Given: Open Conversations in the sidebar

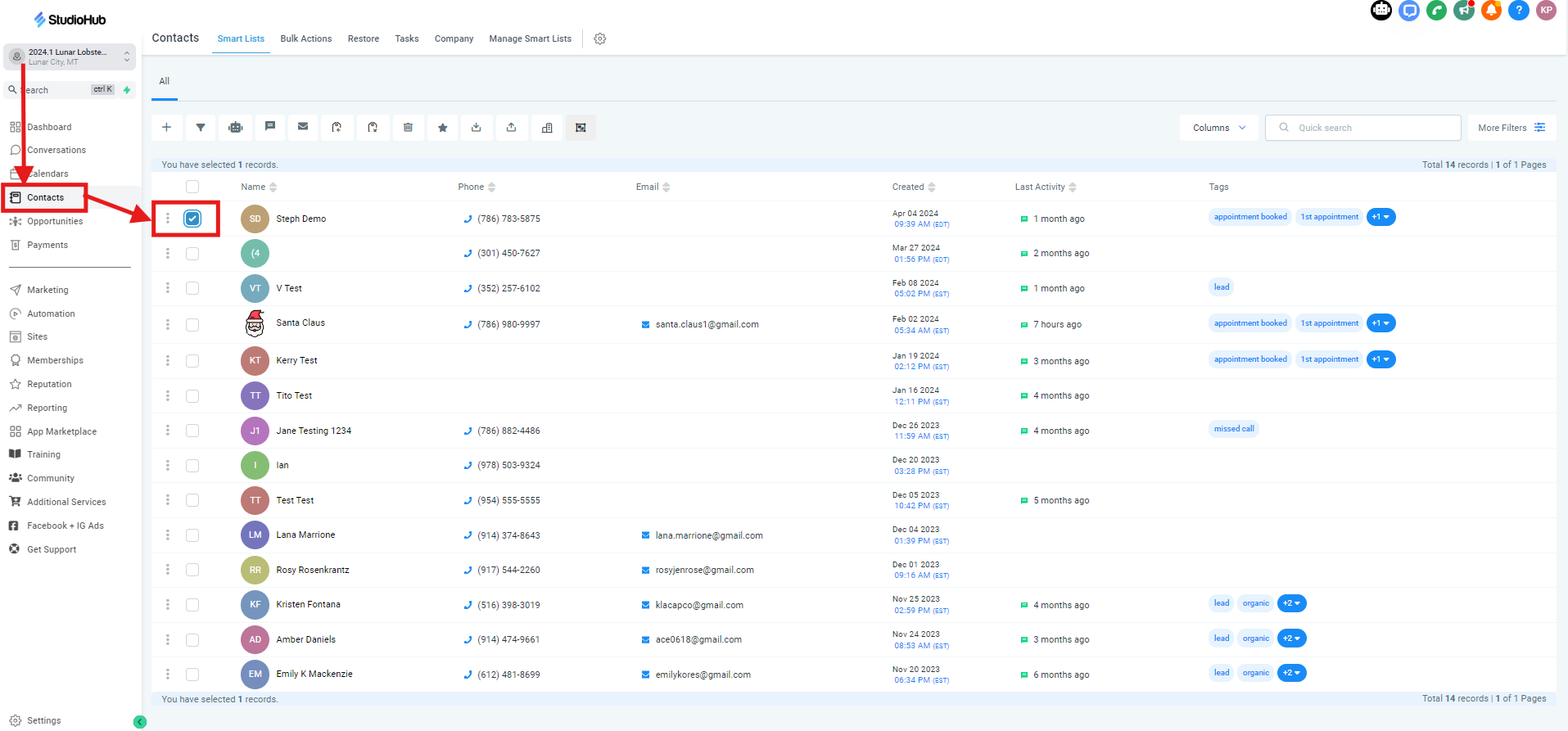Looking at the screenshot, I should pyautogui.click(x=56, y=150).
